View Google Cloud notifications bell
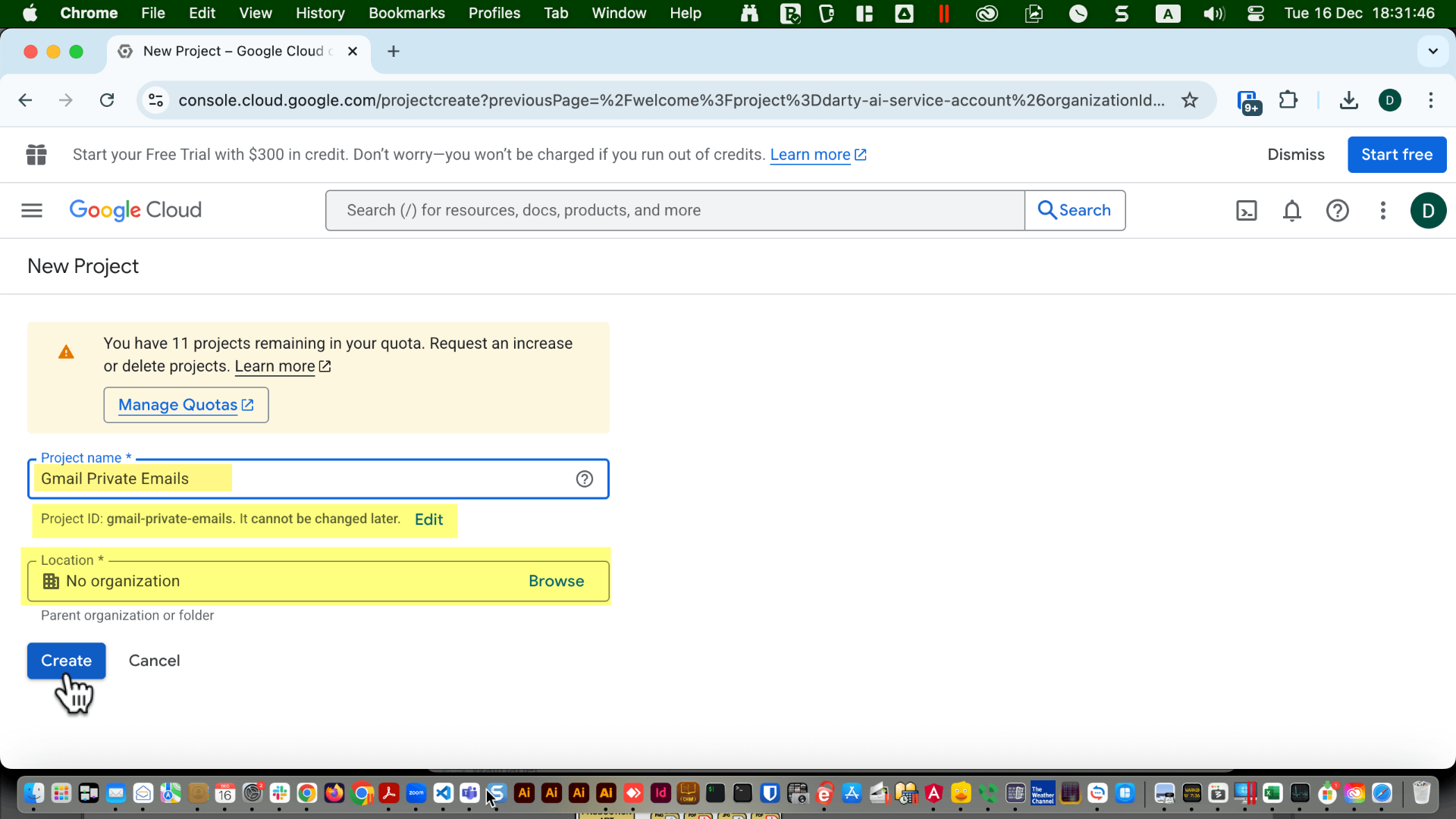Image resolution: width=1456 pixels, height=819 pixels. pyautogui.click(x=1291, y=210)
